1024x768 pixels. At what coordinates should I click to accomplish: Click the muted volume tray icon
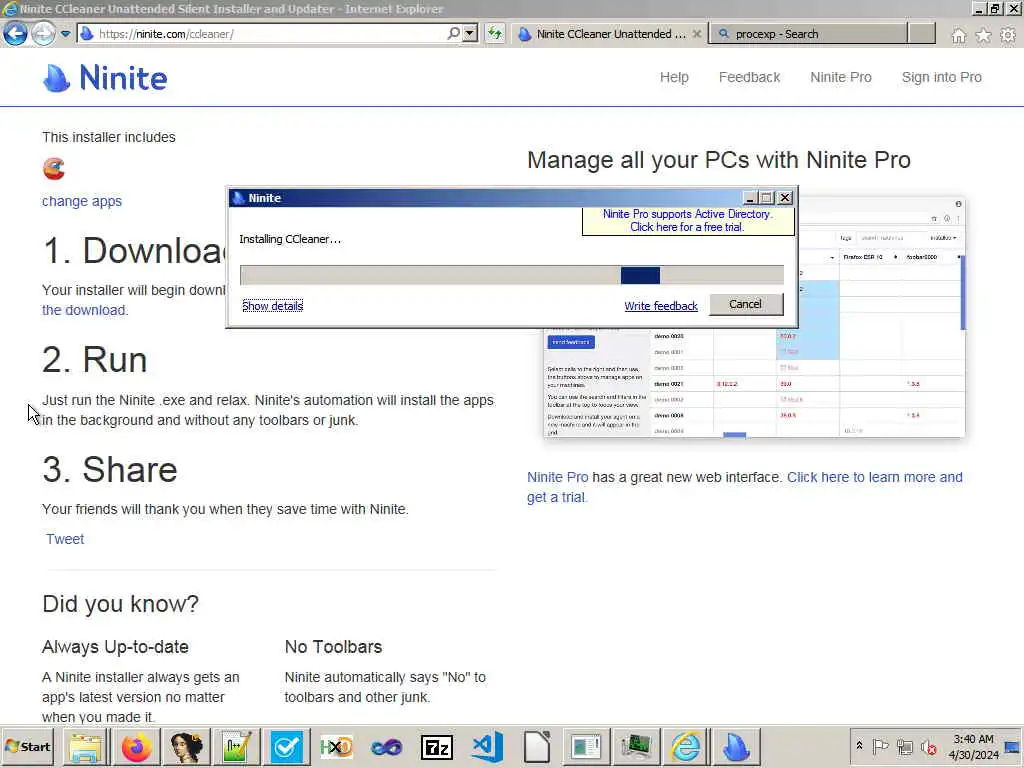(928, 746)
